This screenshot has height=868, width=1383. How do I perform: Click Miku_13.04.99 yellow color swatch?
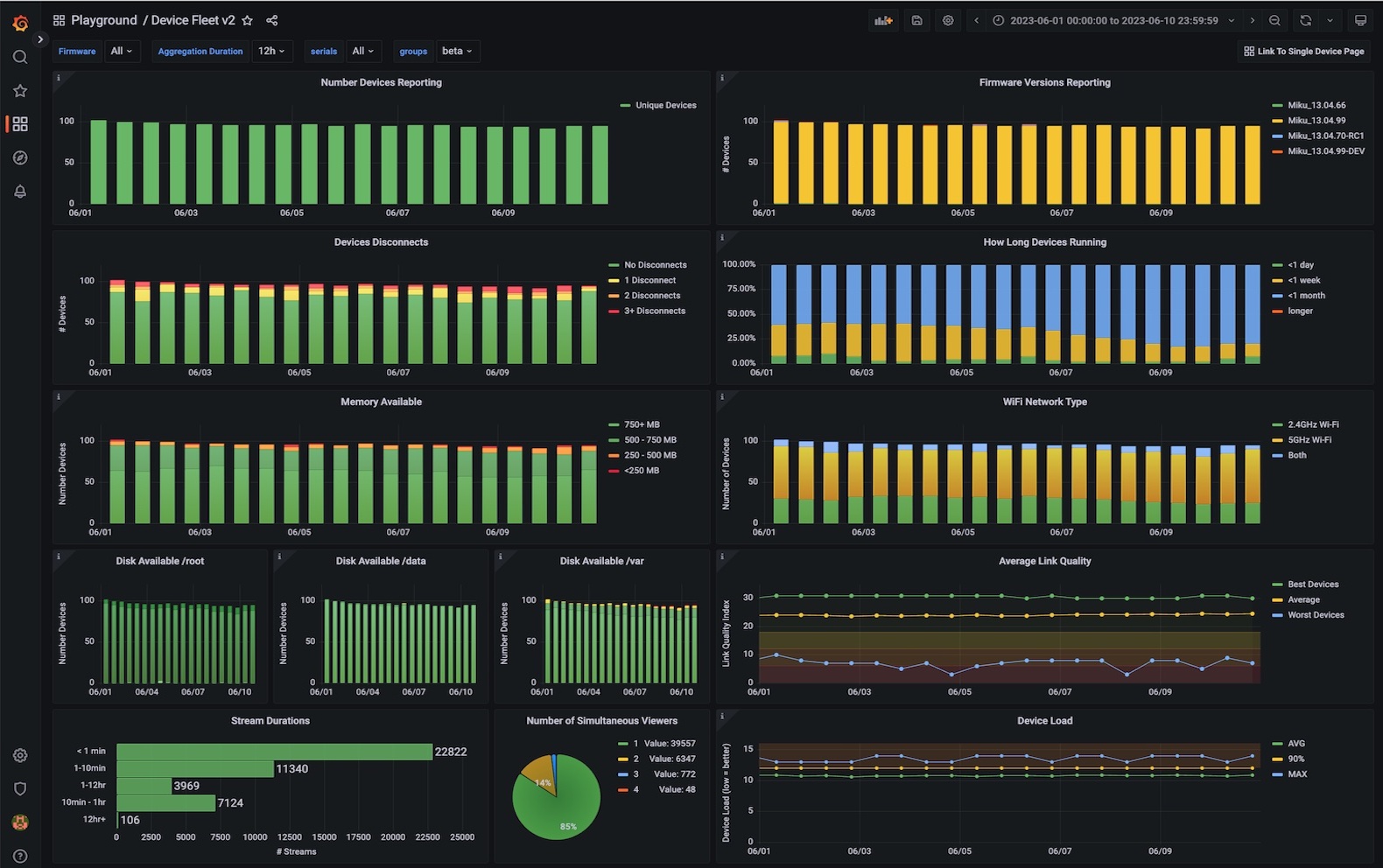(1278, 121)
